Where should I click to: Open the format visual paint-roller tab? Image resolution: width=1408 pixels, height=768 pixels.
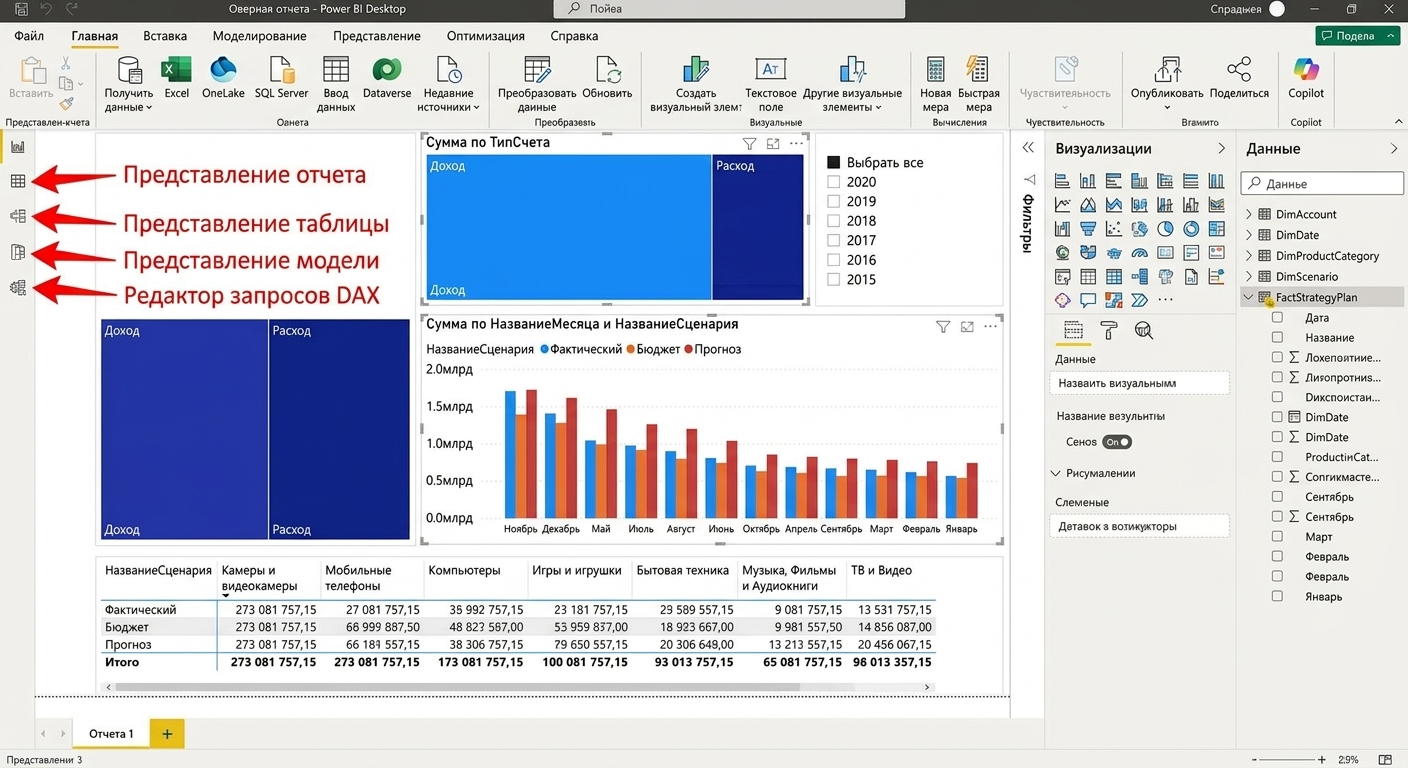coord(1109,331)
